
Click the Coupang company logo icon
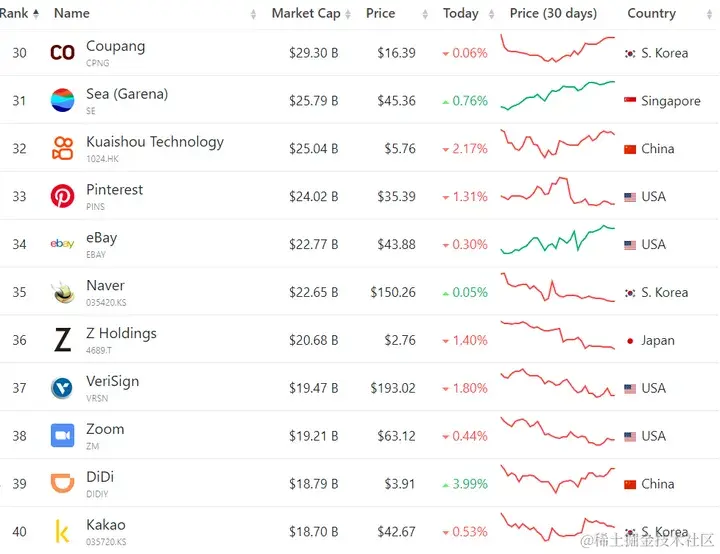pyautogui.click(x=62, y=53)
